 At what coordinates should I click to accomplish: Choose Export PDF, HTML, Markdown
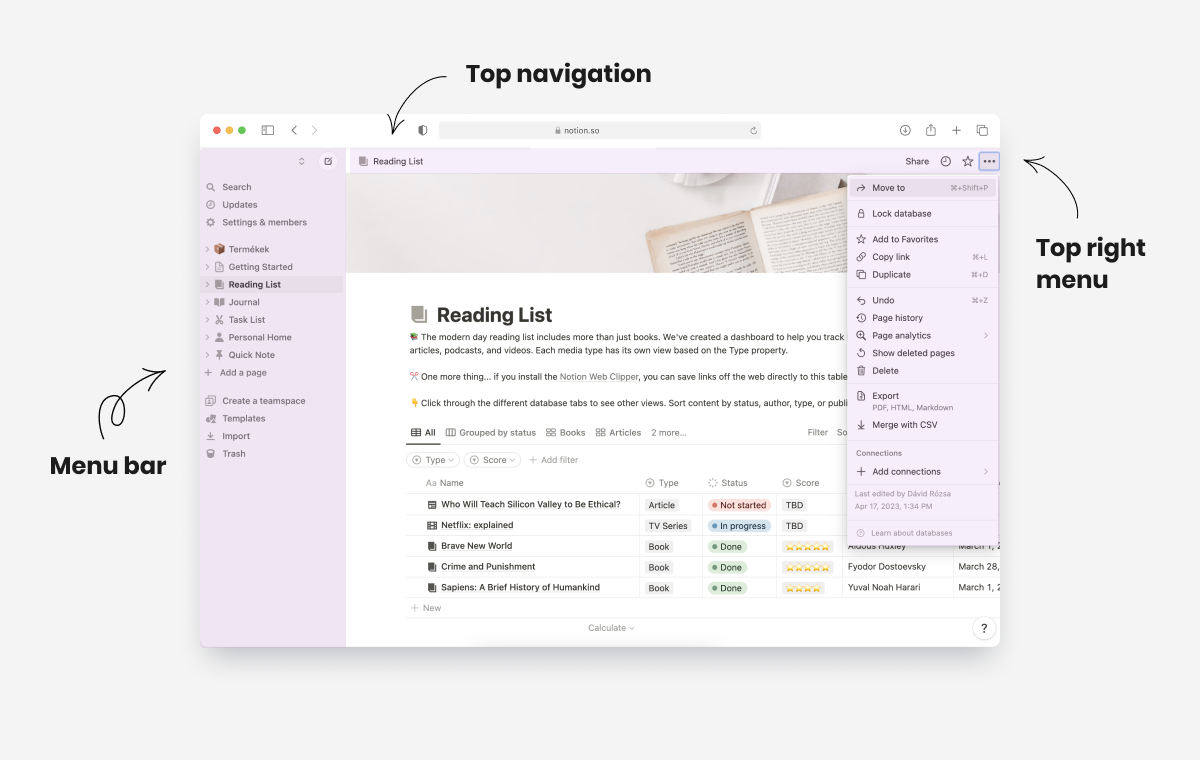[x=922, y=401]
